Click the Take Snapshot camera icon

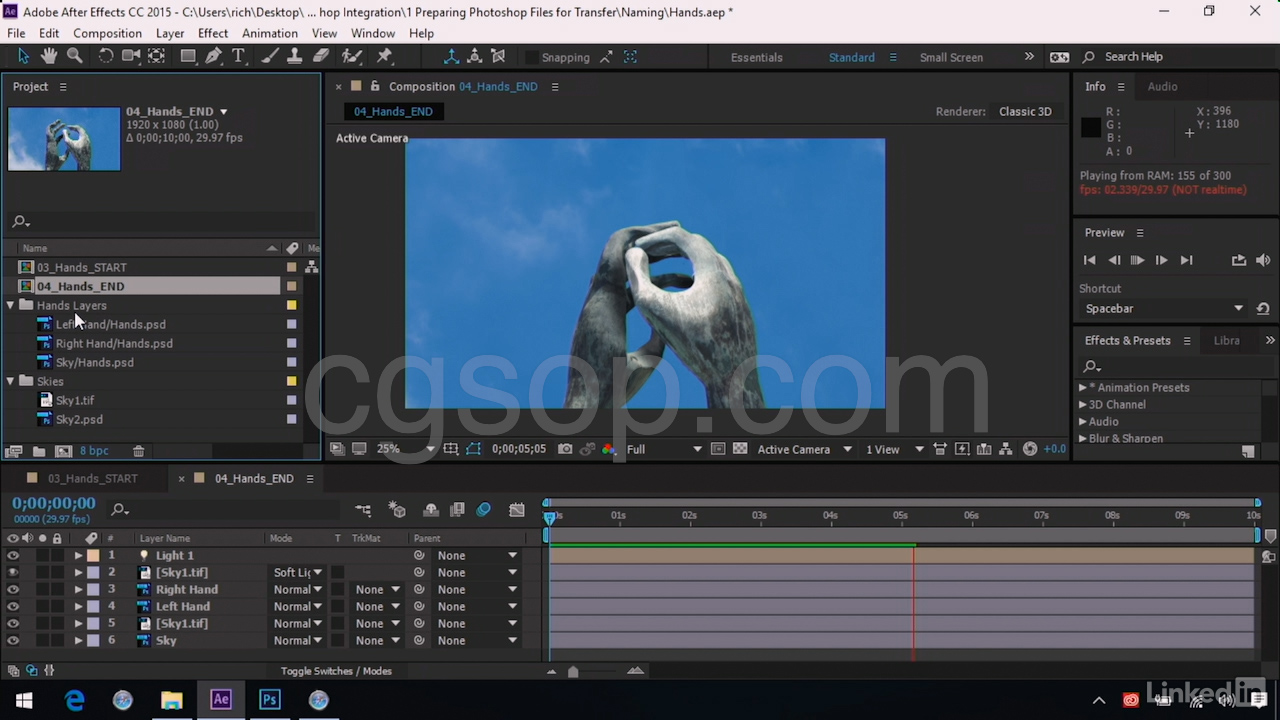point(565,449)
